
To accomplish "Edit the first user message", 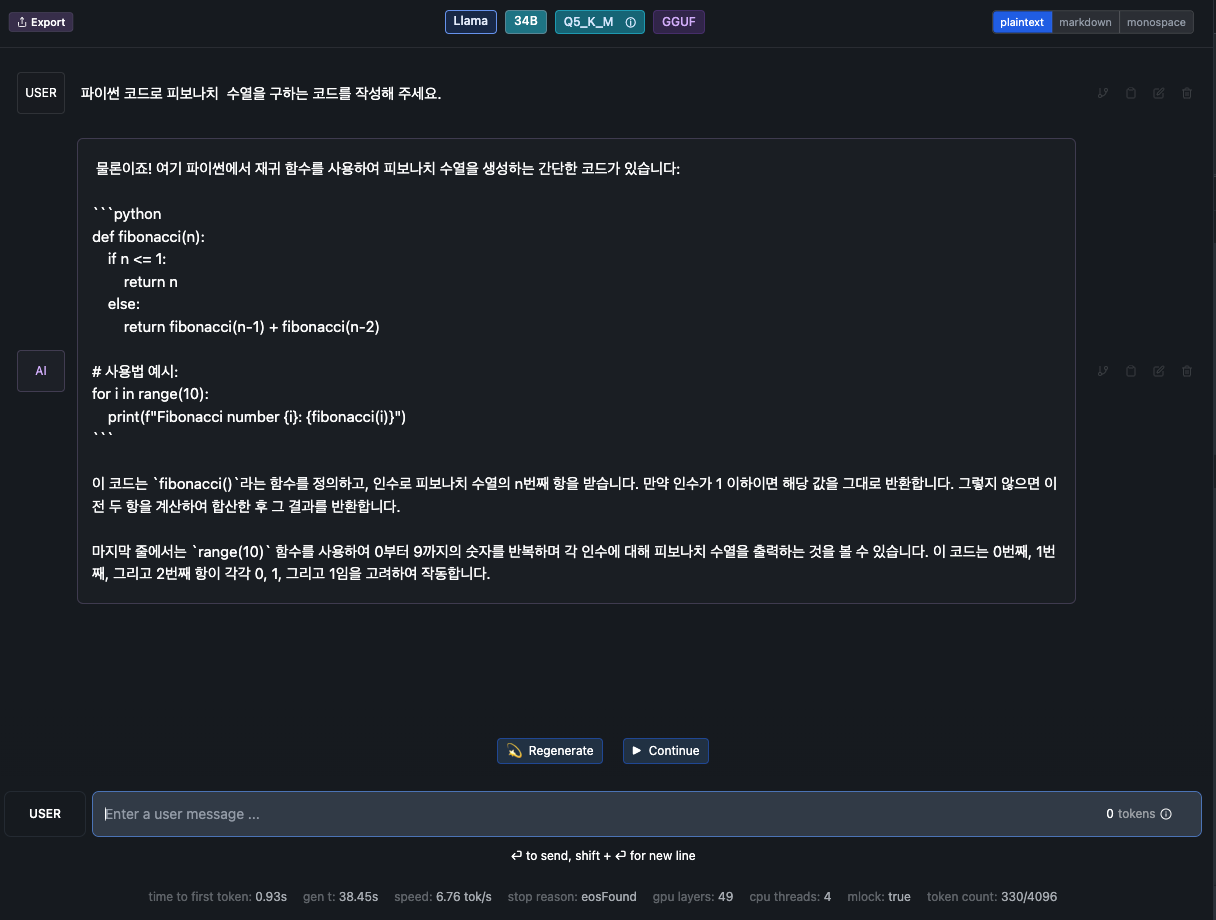I will tap(1159, 93).
